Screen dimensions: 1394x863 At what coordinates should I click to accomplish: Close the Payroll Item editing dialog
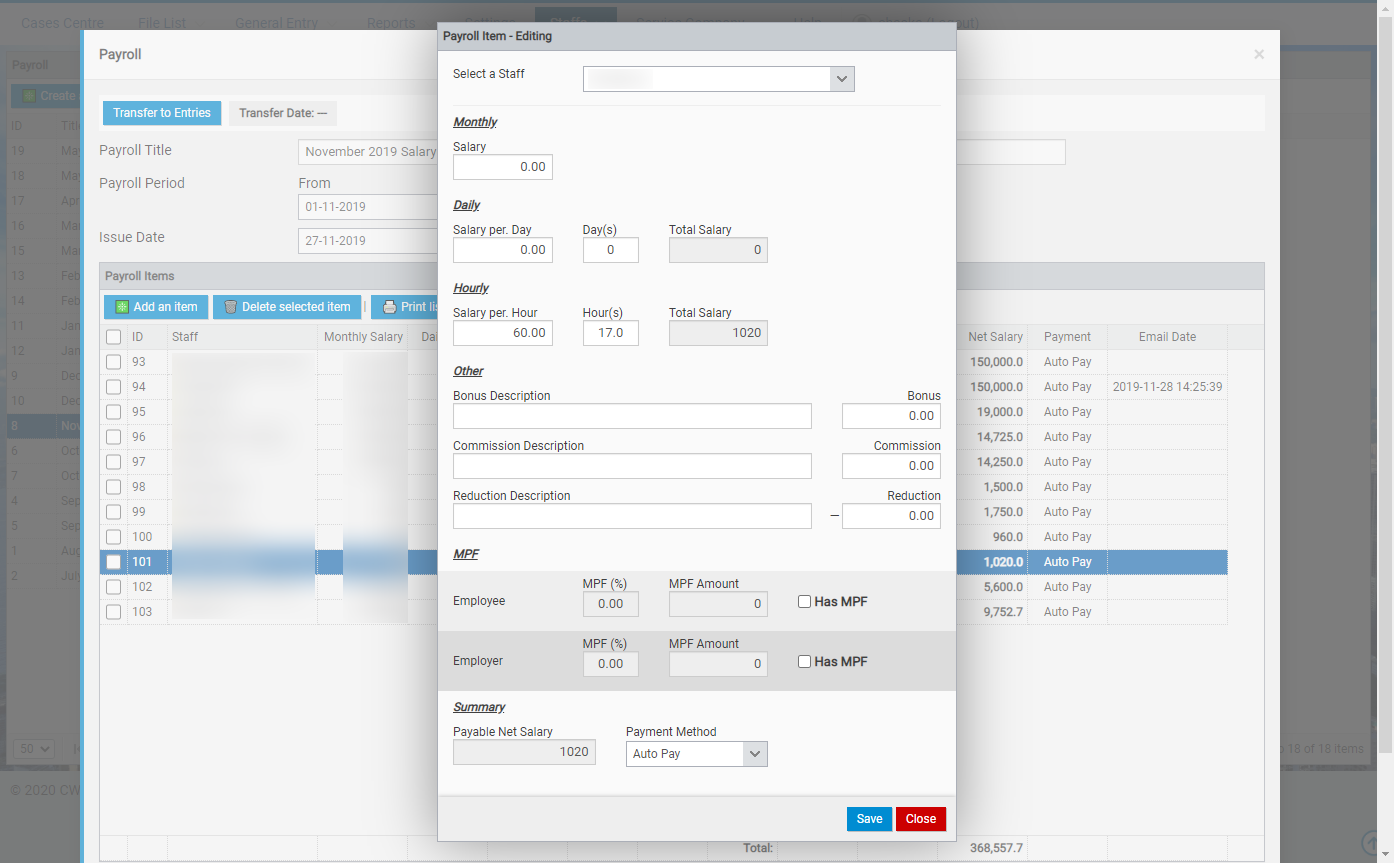point(921,819)
